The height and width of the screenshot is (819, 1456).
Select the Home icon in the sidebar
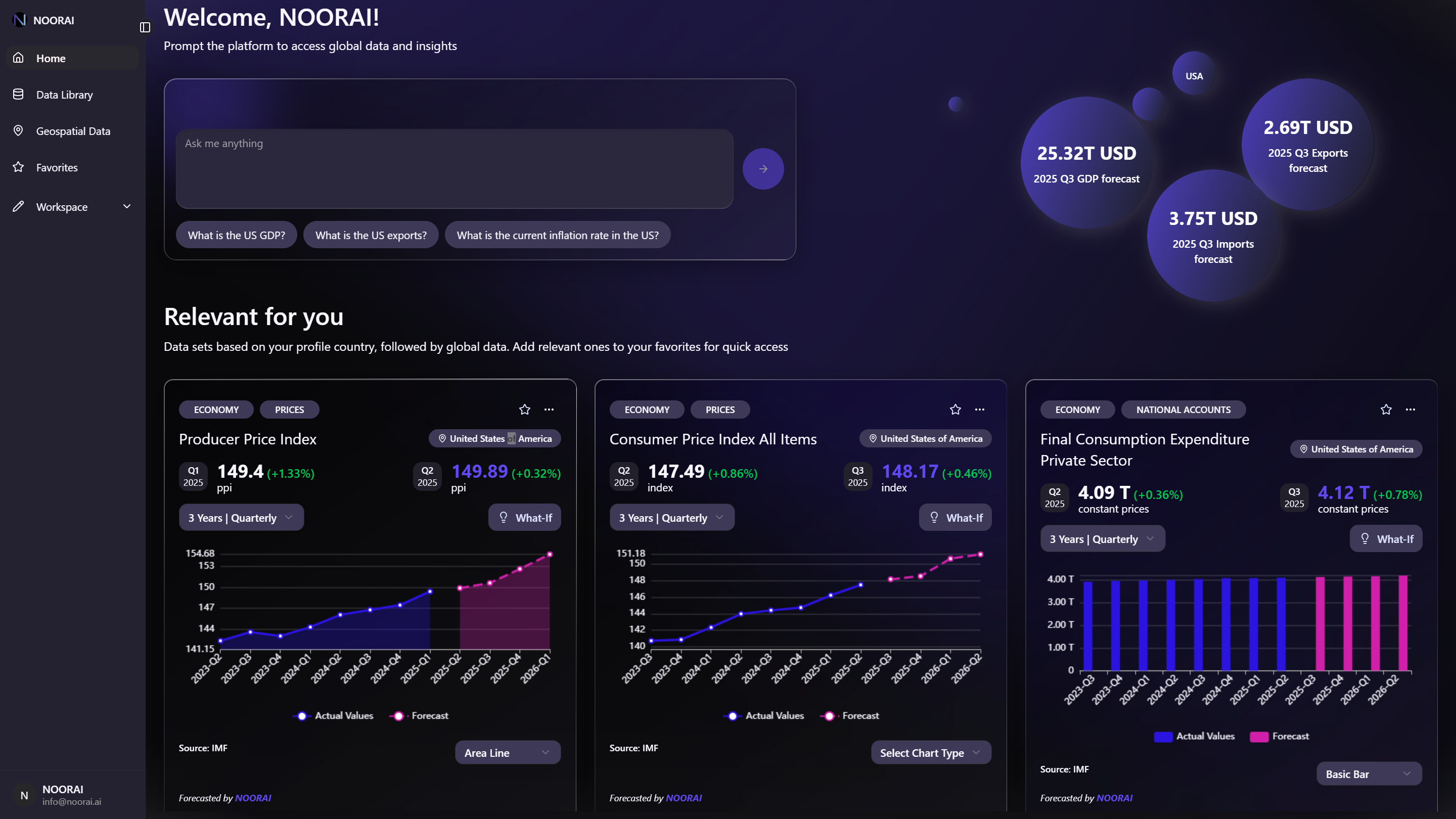[x=19, y=58]
